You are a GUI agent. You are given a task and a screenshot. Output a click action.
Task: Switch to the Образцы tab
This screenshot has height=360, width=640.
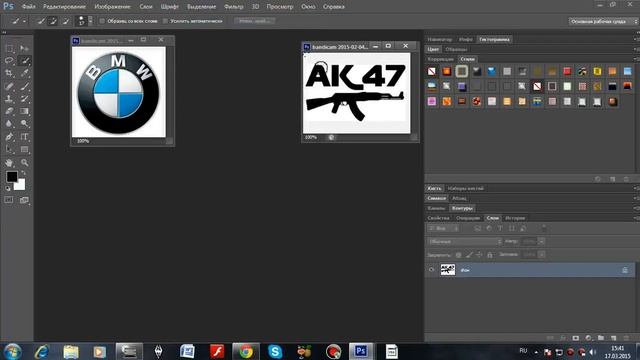(456, 49)
